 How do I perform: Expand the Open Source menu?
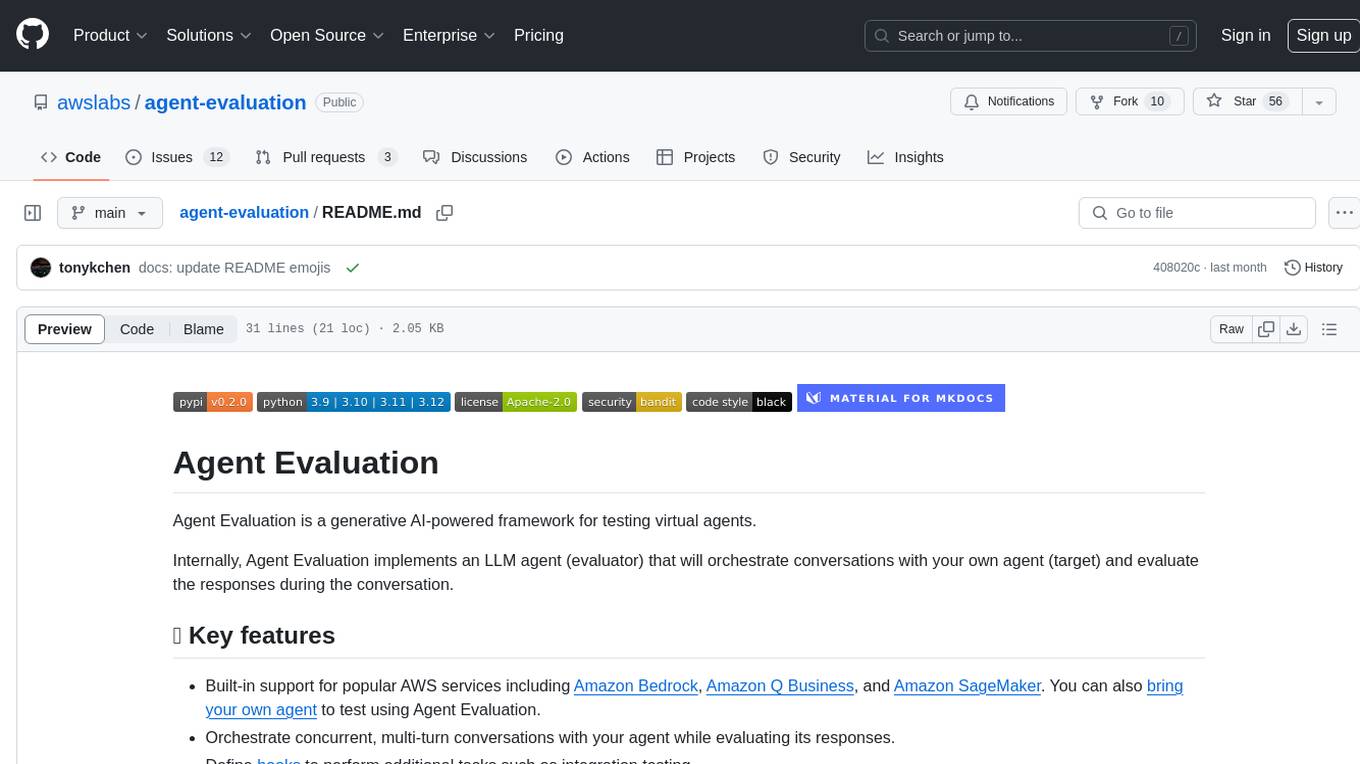327,35
